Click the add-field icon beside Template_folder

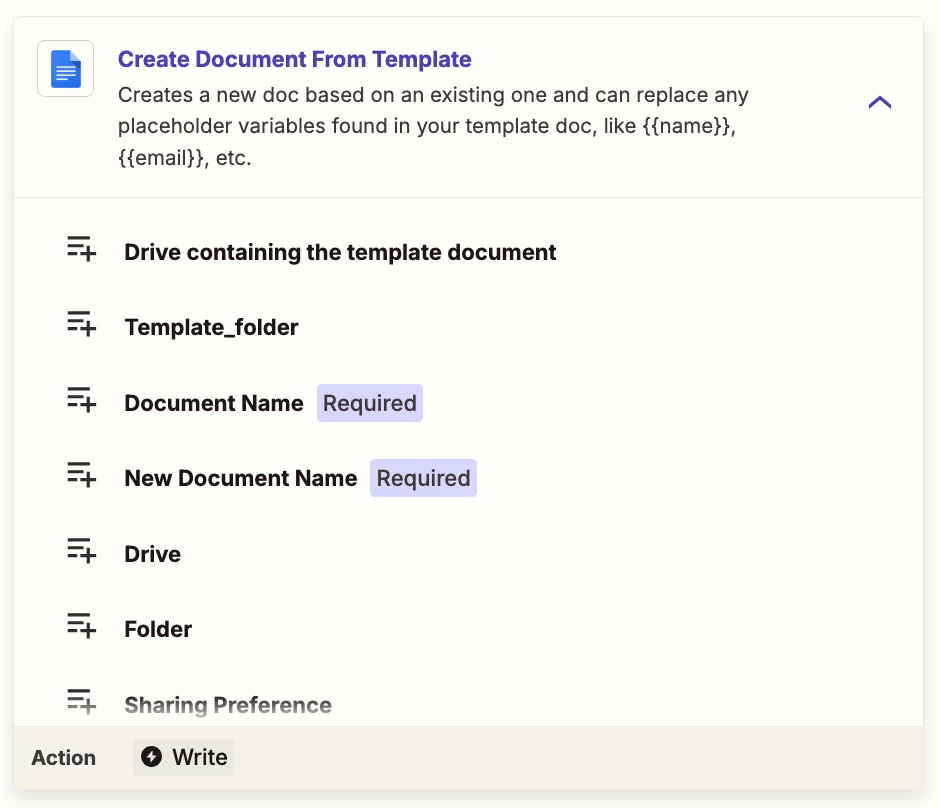[x=82, y=324]
